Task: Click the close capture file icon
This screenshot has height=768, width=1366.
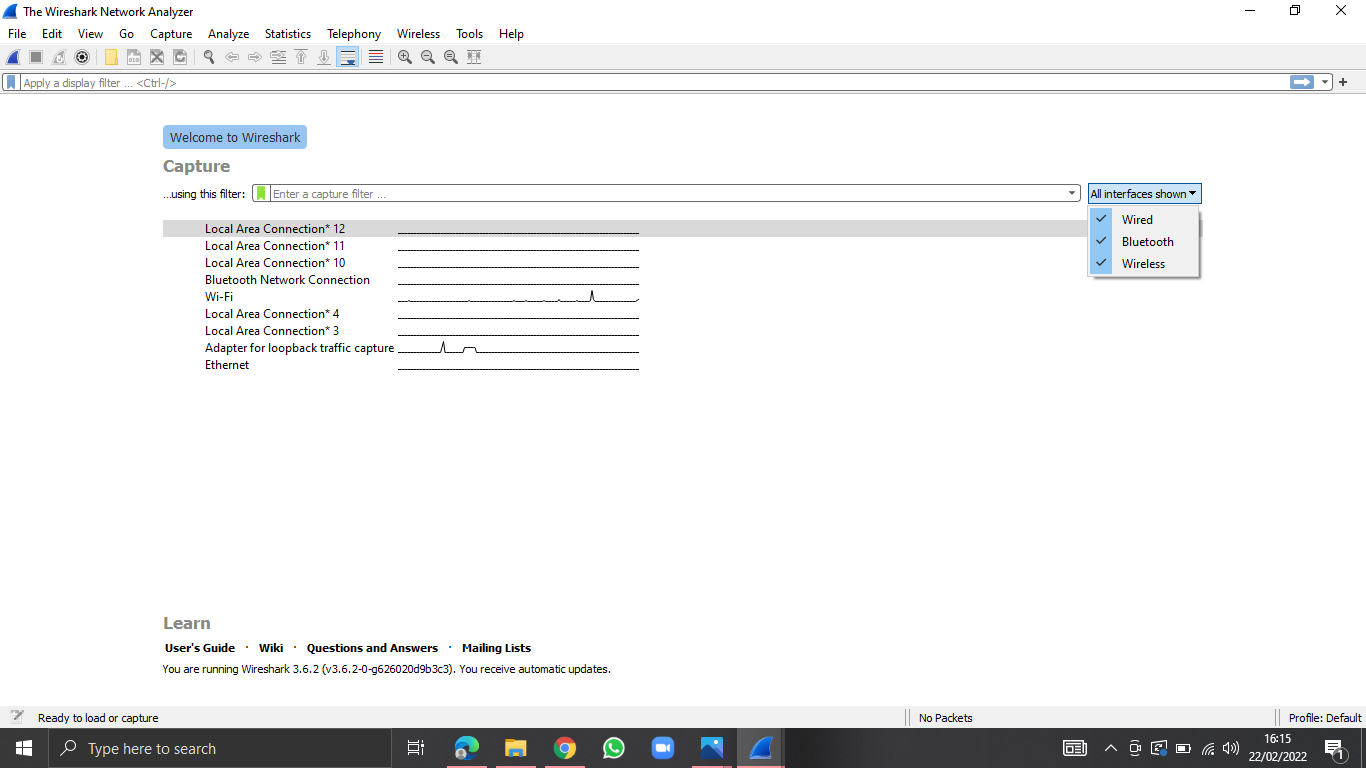Action: point(157,57)
